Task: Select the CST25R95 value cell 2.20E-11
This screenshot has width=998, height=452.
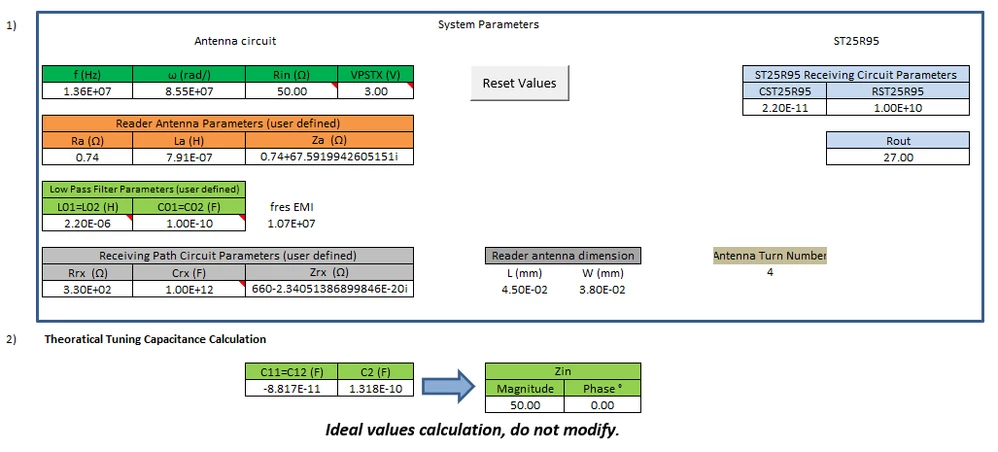Action: [785, 108]
